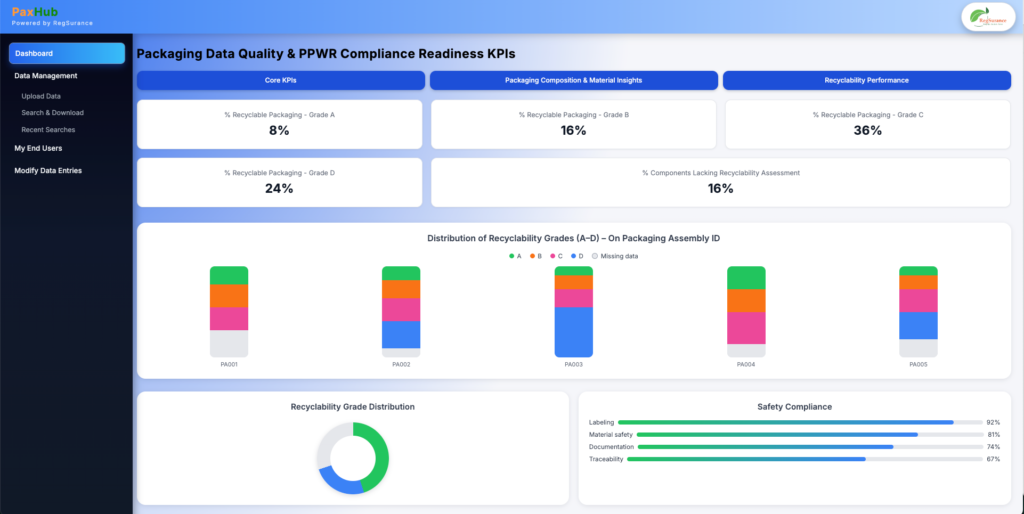Click the PaxHub logo in header
Viewport: 1024px width, 514px height.
pos(35,12)
